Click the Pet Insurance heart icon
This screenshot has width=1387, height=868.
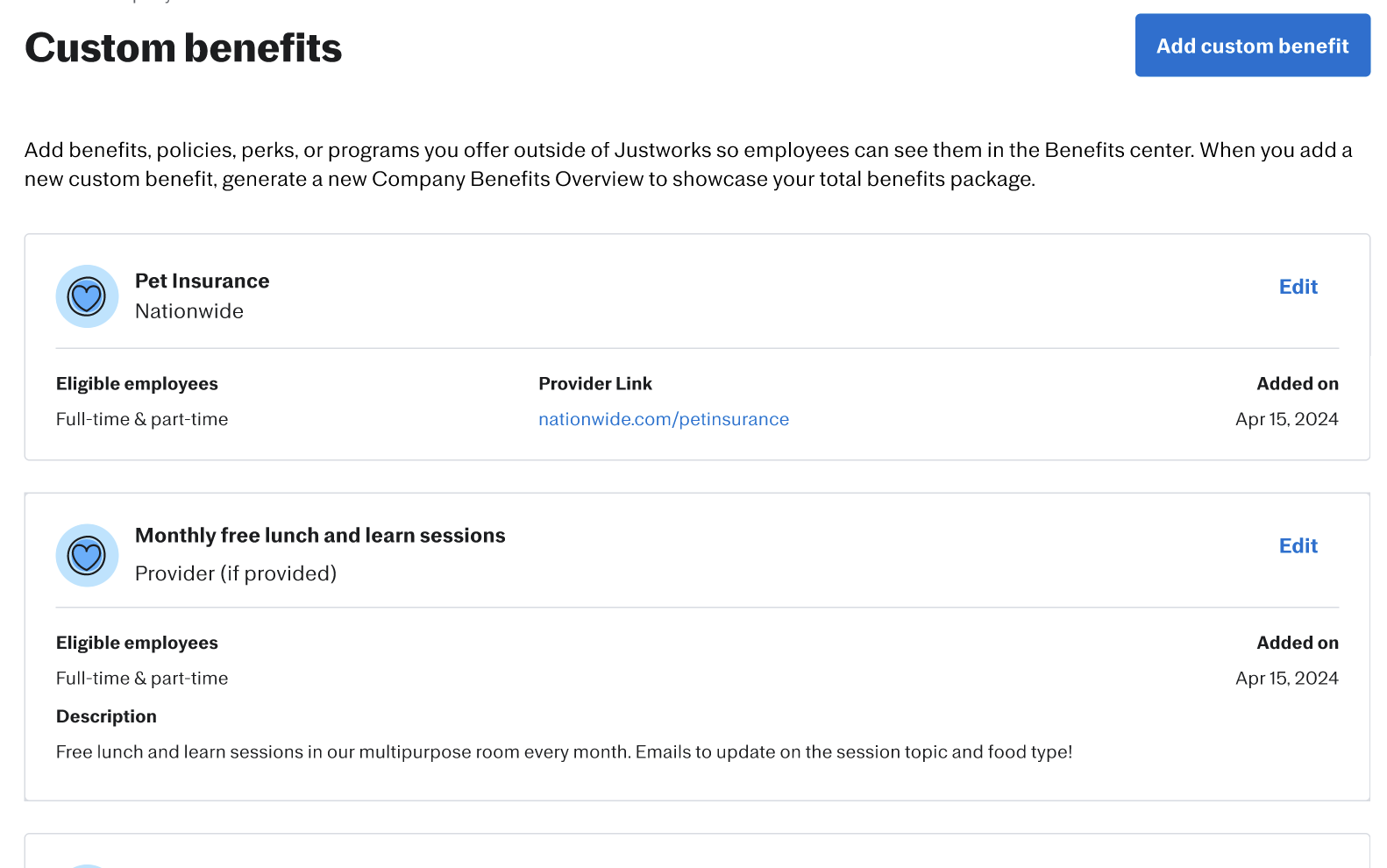87,296
